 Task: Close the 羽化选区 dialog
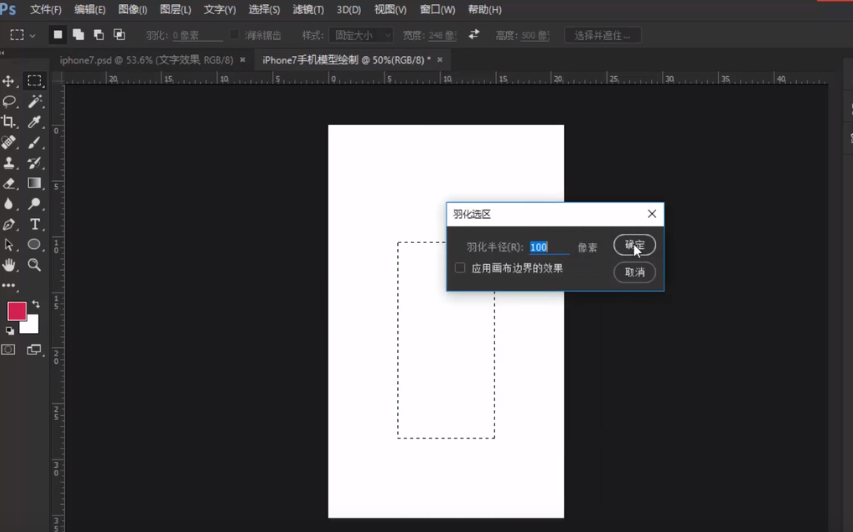point(652,214)
